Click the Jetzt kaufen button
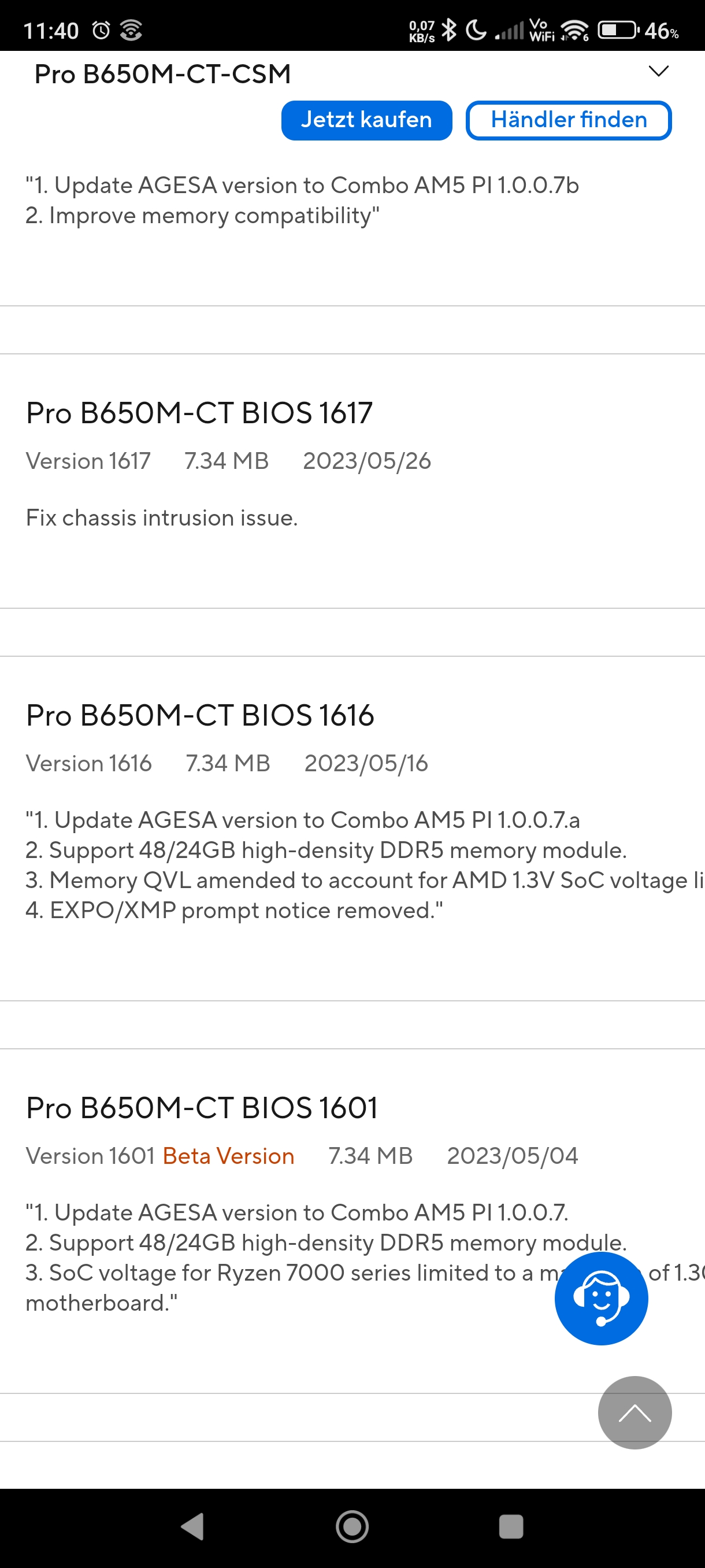This screenshot has height=1568, width=705. click(366, 120)
